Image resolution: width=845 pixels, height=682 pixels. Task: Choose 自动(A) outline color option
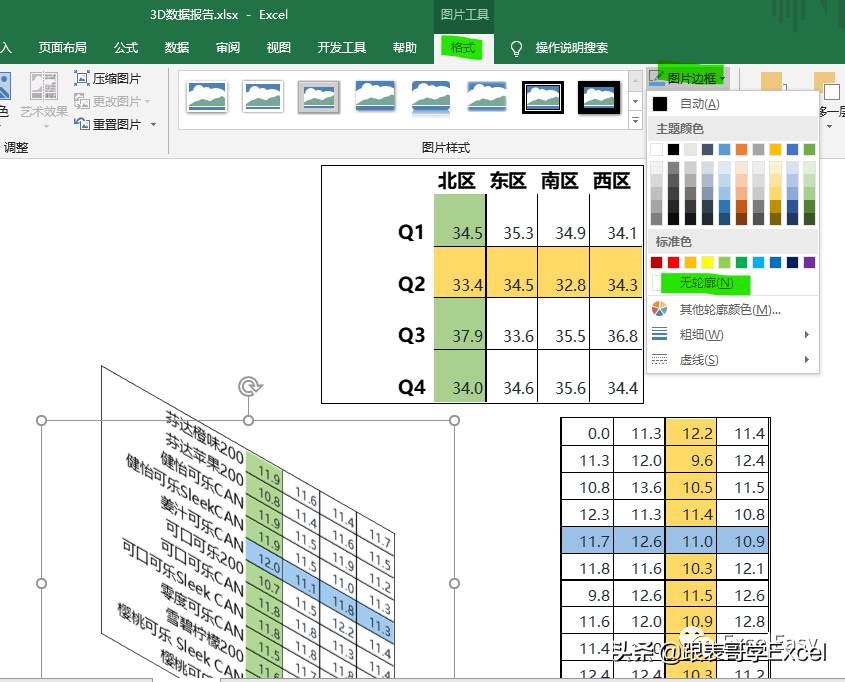(732, 103)
